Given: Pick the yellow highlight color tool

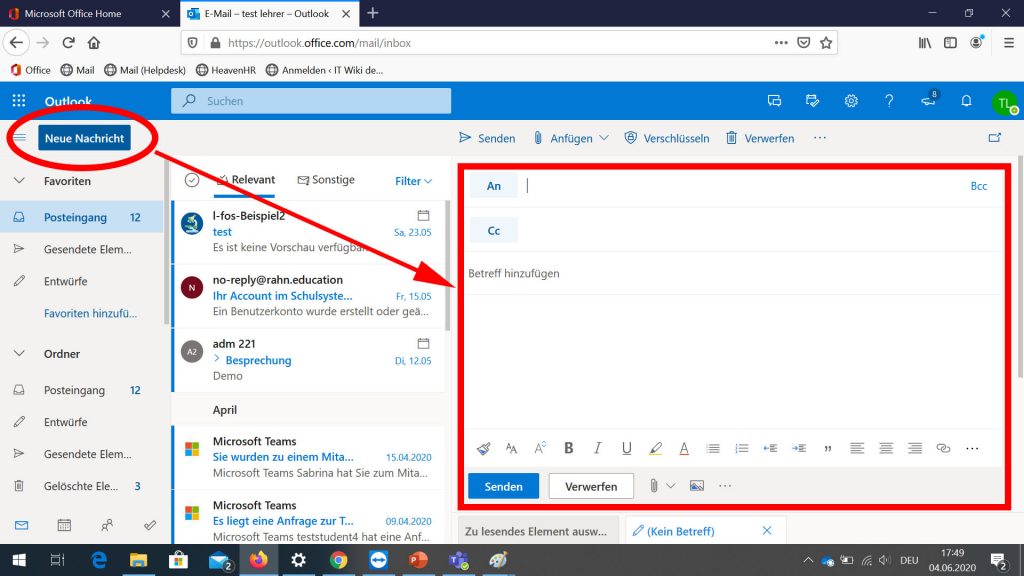Looking at the screenshot, I should 656,449.
